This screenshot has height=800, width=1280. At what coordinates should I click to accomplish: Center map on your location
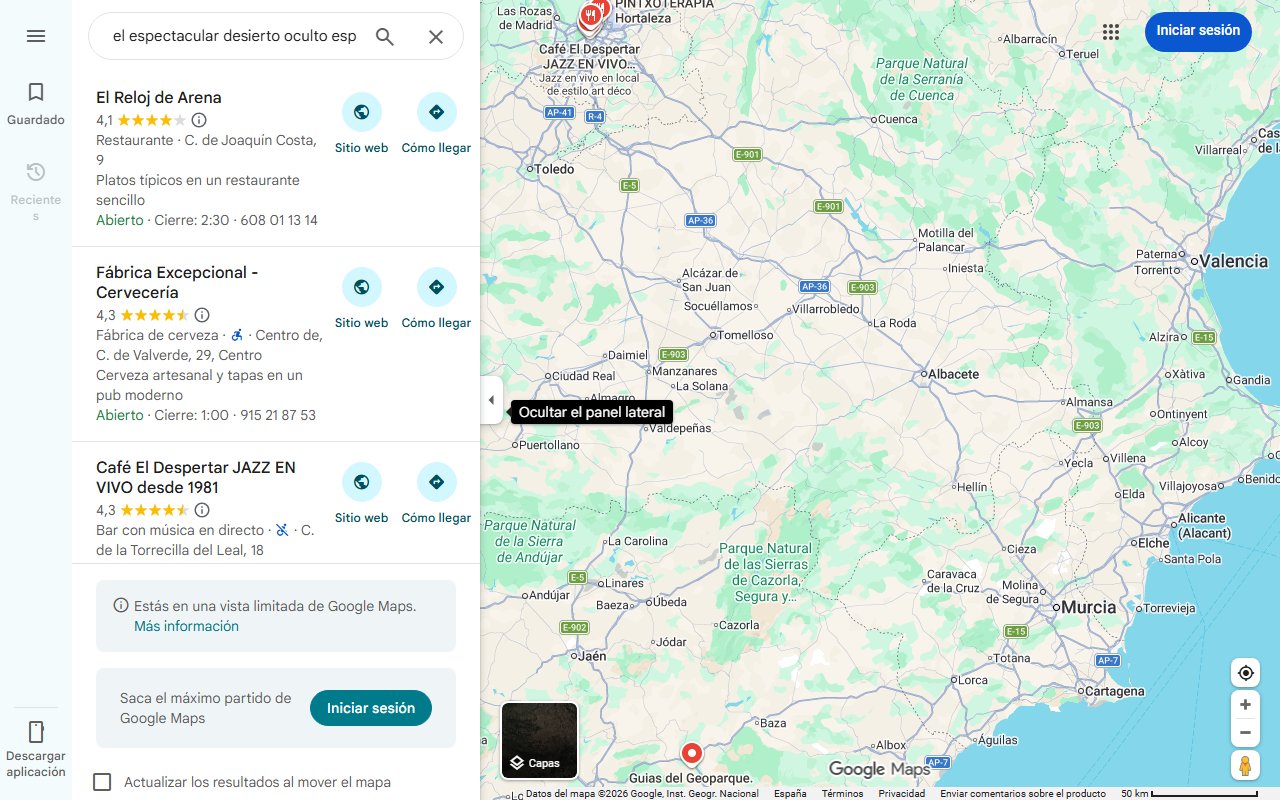[1246, 673]
